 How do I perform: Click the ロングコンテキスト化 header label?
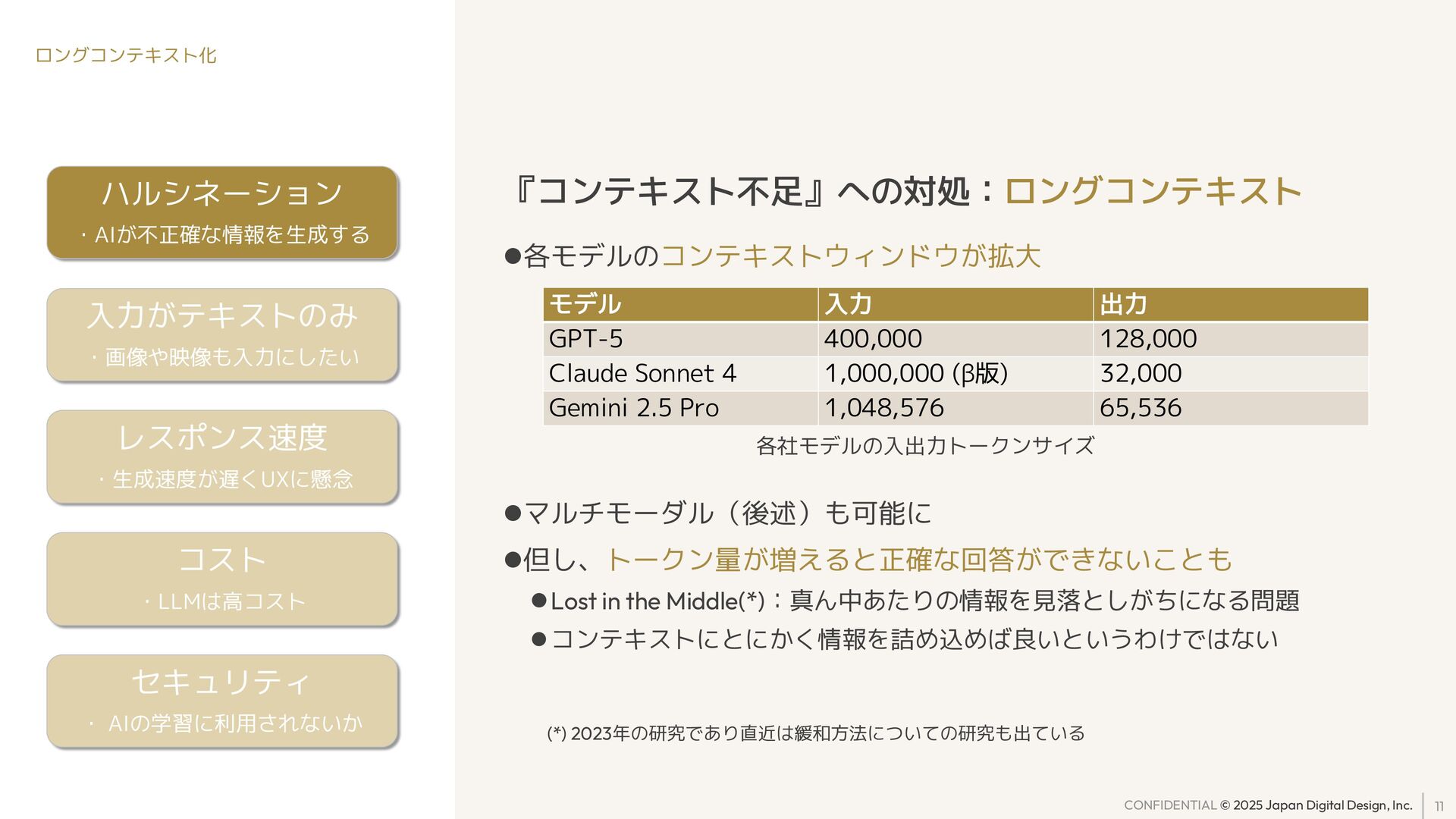coord(126,55)
